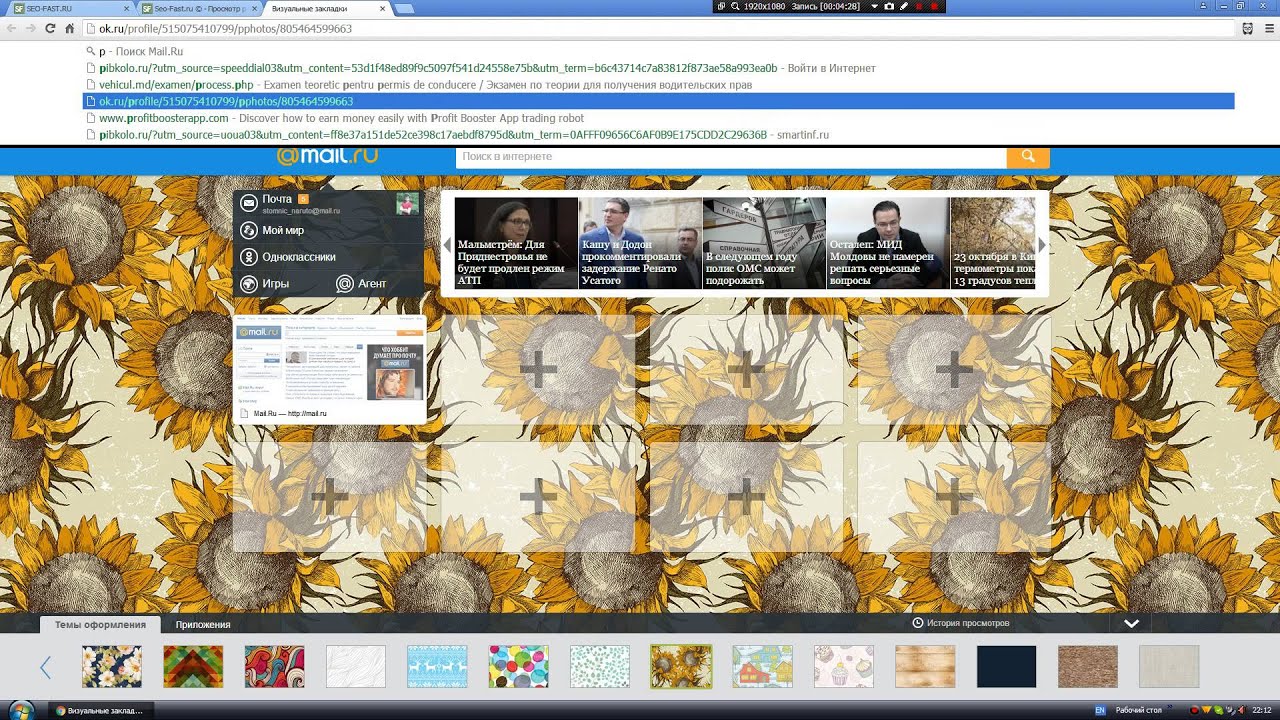
Task: Click the История просмотров clock icon
Action: click(918, 623)
